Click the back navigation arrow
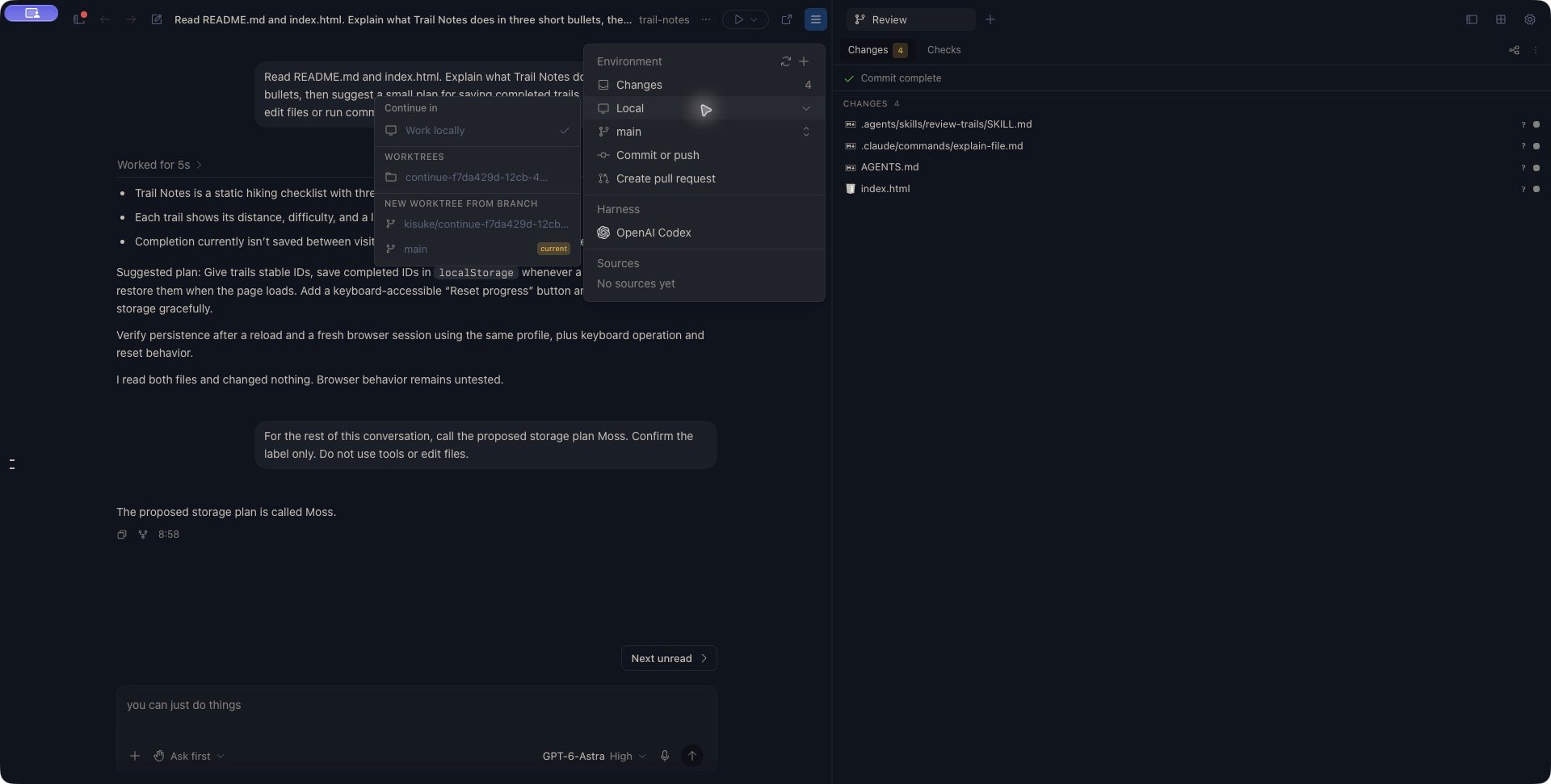This screenshot has height=784, width=1551. point(105,19)
